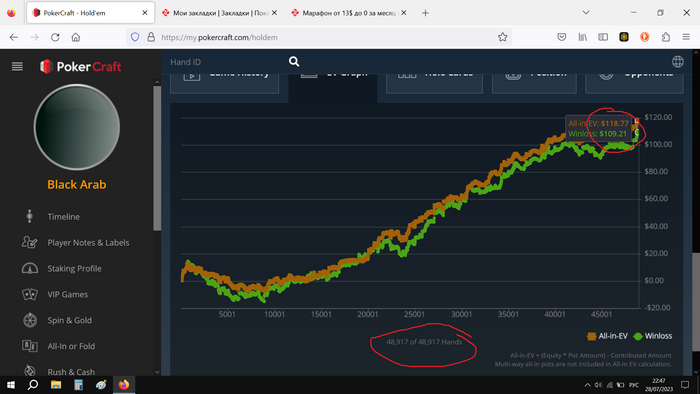The image size is (700, 394).
Task: Toggle the Firefox sidebar view
Action: pyautogui.click(x=603, y=37)
